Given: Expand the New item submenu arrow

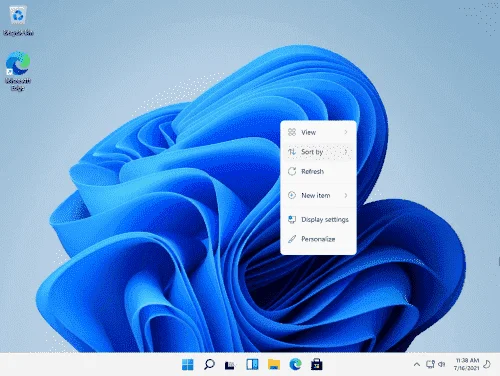Looking at the screenshot, I should point(346,195).
